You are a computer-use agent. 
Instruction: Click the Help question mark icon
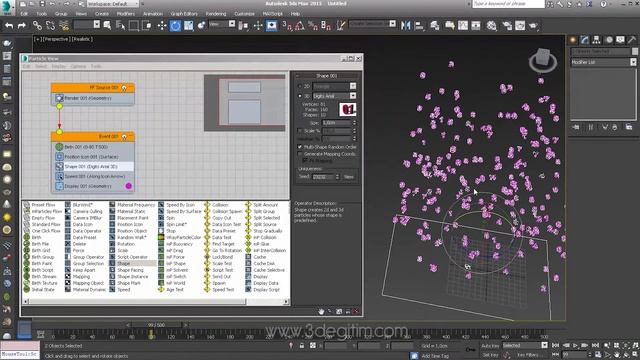[603, 4]
